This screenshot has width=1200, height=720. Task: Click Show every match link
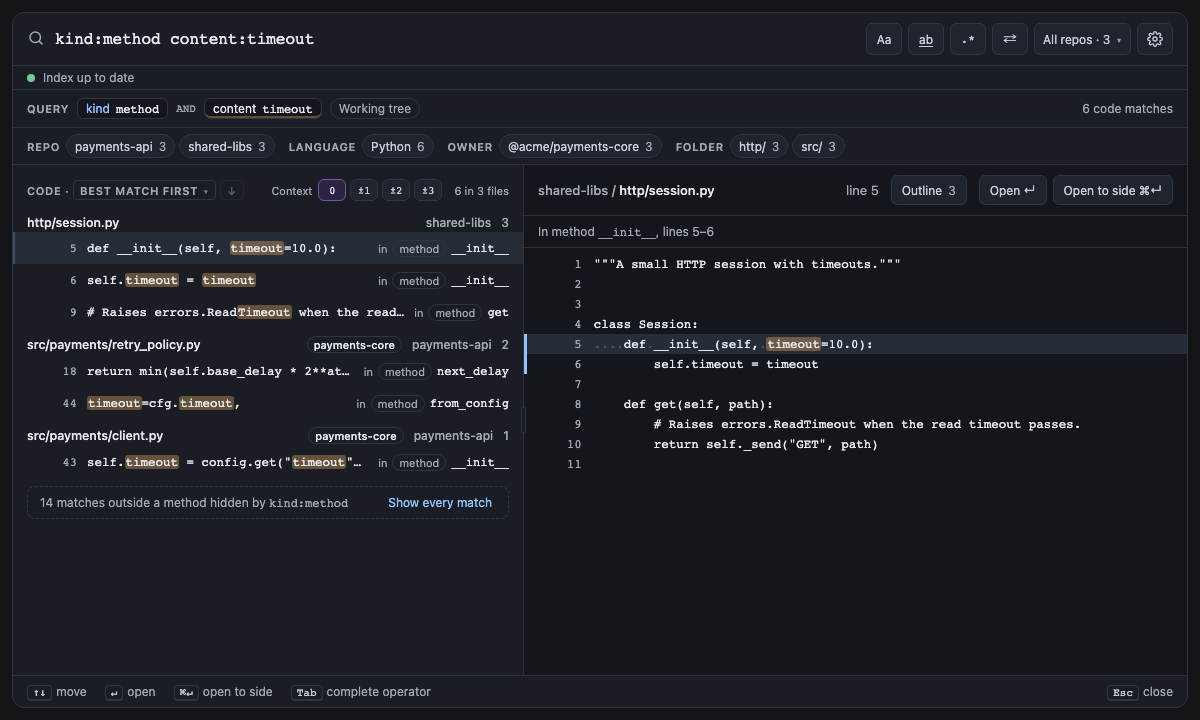440,503
